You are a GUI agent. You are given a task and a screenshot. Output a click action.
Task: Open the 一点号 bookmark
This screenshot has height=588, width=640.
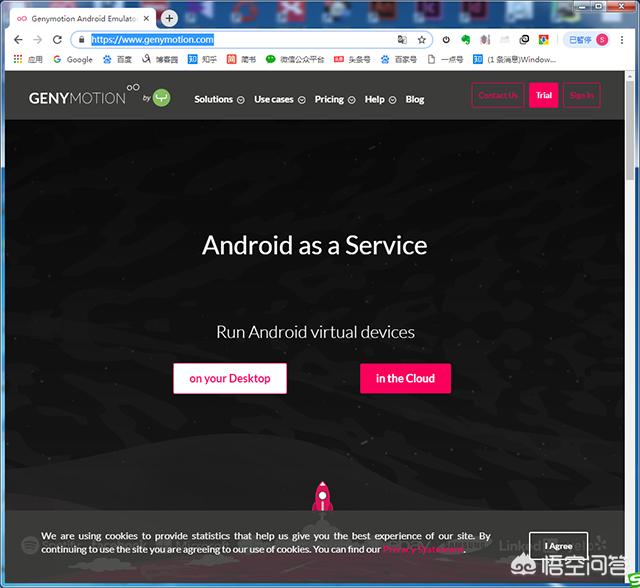(x=445, y=60)
